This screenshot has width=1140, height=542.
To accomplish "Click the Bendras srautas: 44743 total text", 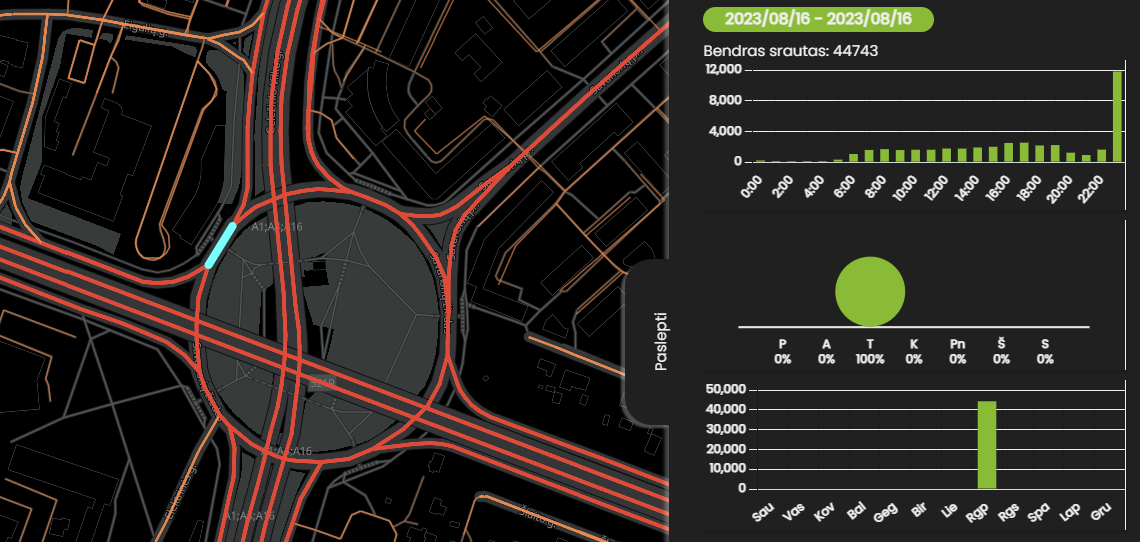I will [x=791, y=52].
